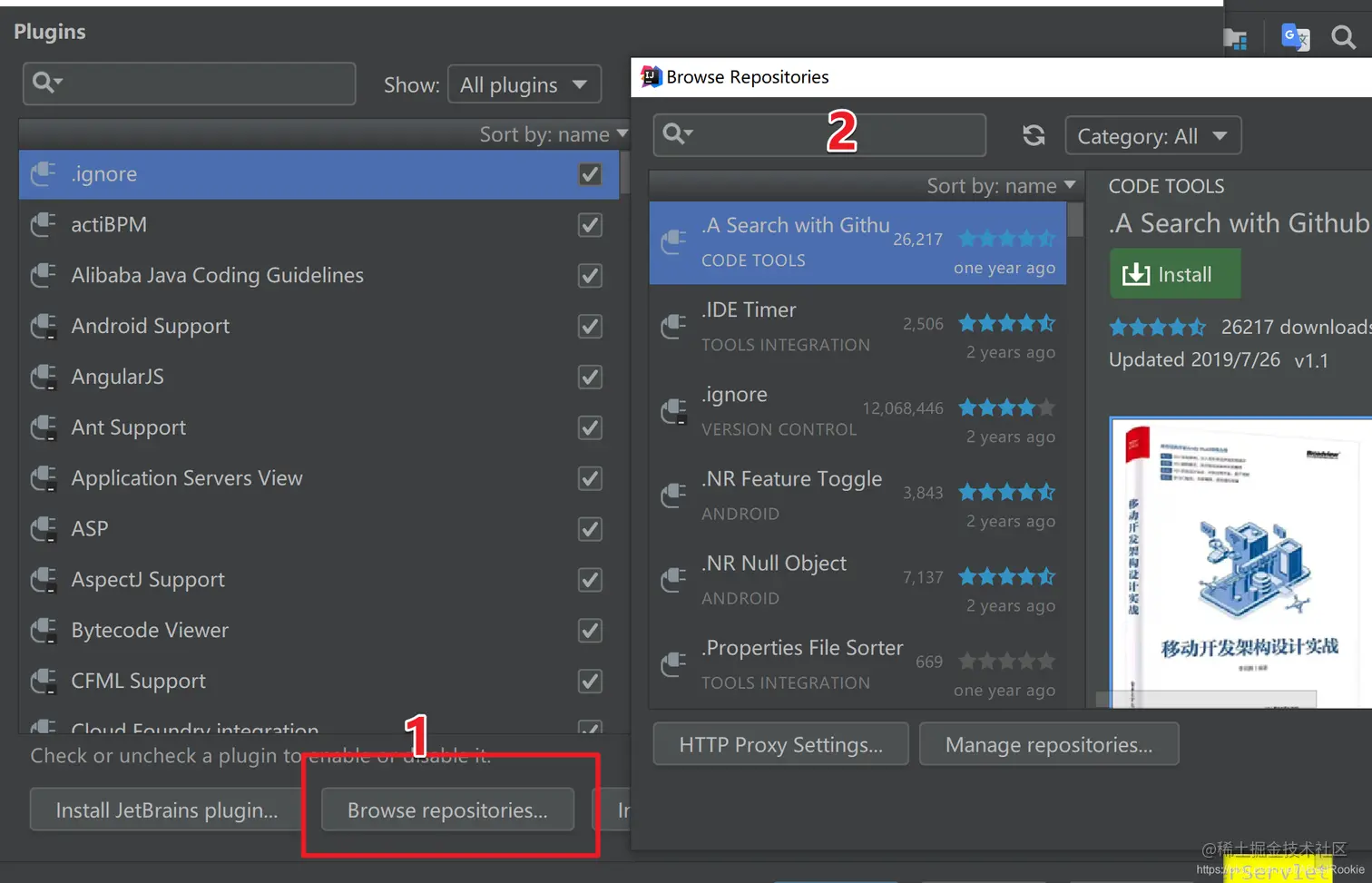Focus the Browse Repositories search field

(x=819, y=135)
